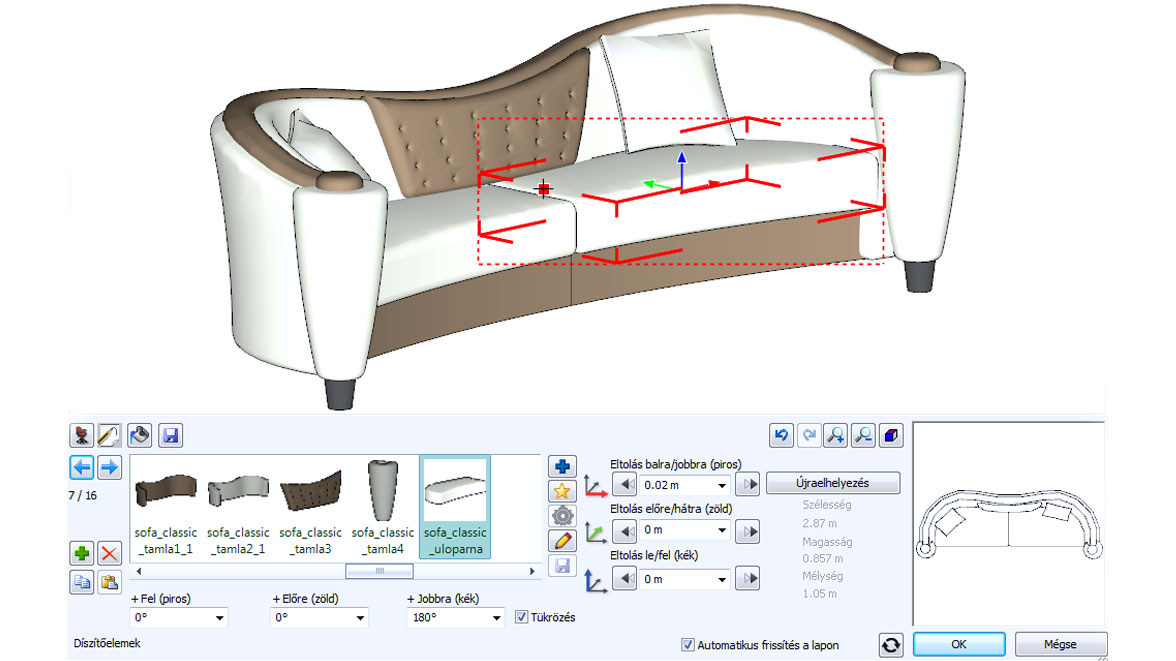1176x661 pixels.
Task: Toggle the 3D cube view mode
Action: point(891,435)
